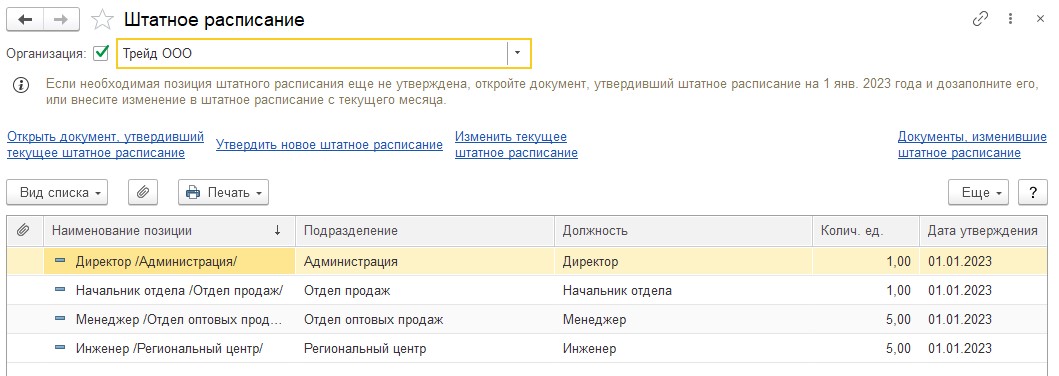Open Изменить текущее штатное расписание link

click(x=516, y=144)
